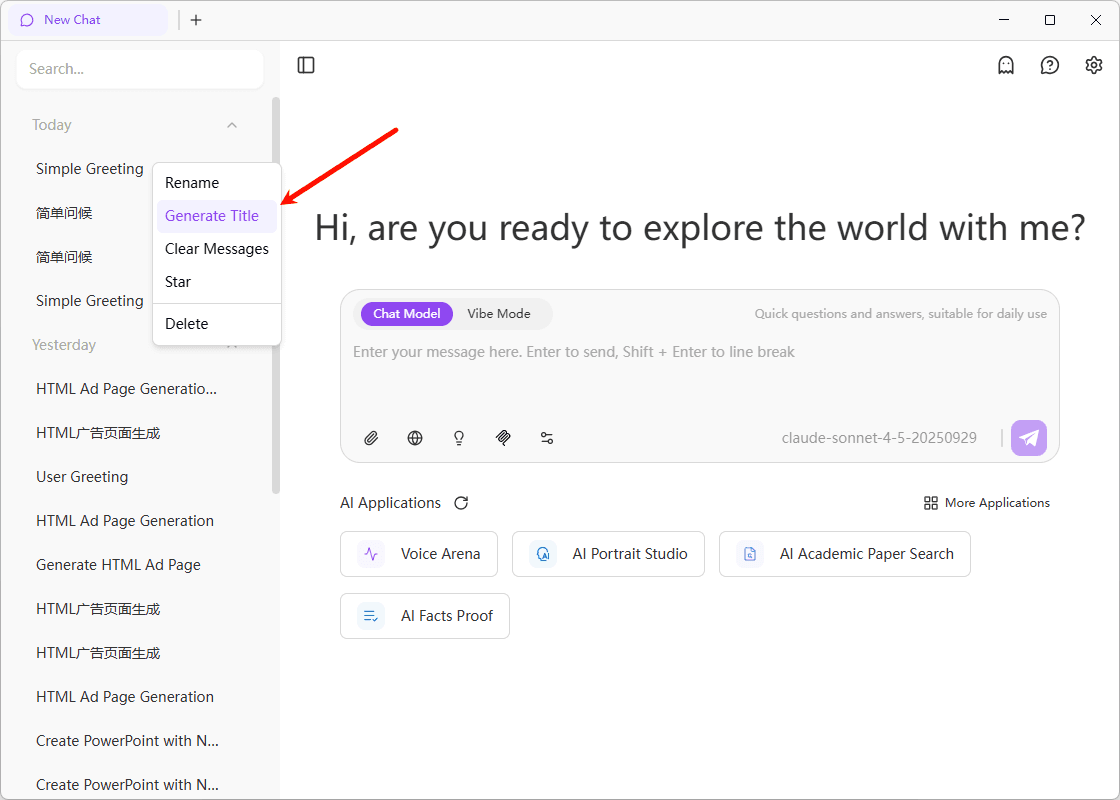
Task: Open model parameter settings sliders icon
Action: [x=547, y=438]
